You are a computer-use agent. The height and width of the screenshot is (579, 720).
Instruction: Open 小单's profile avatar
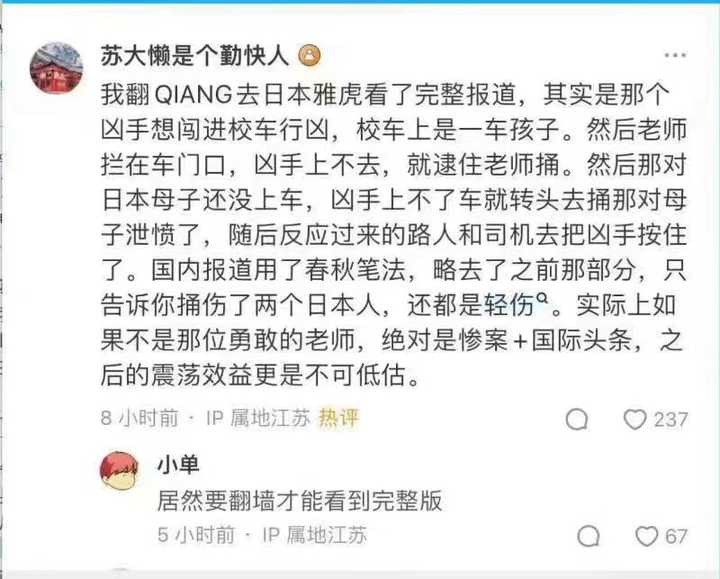click(119, 470)
